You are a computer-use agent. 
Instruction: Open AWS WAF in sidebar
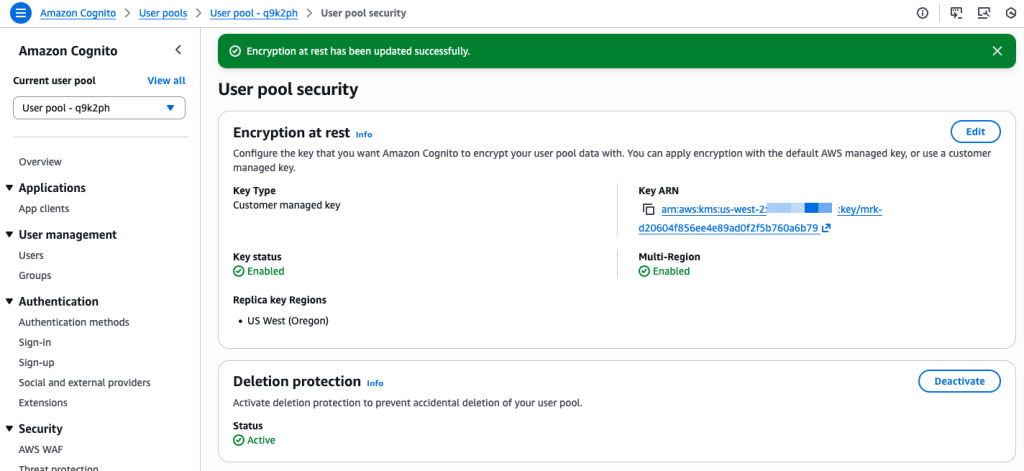[x=40, y=449]
